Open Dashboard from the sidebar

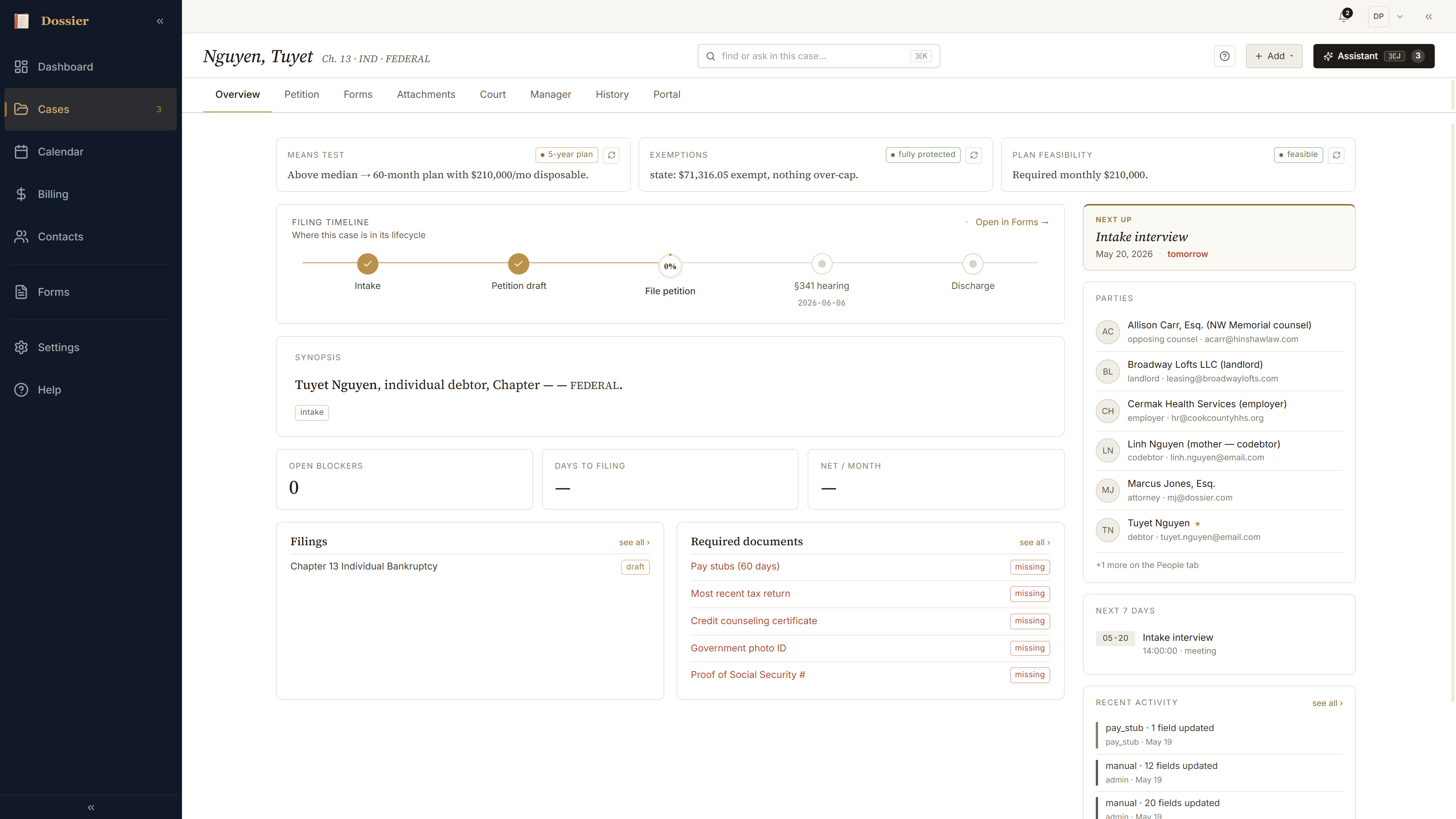pos(91,67)
